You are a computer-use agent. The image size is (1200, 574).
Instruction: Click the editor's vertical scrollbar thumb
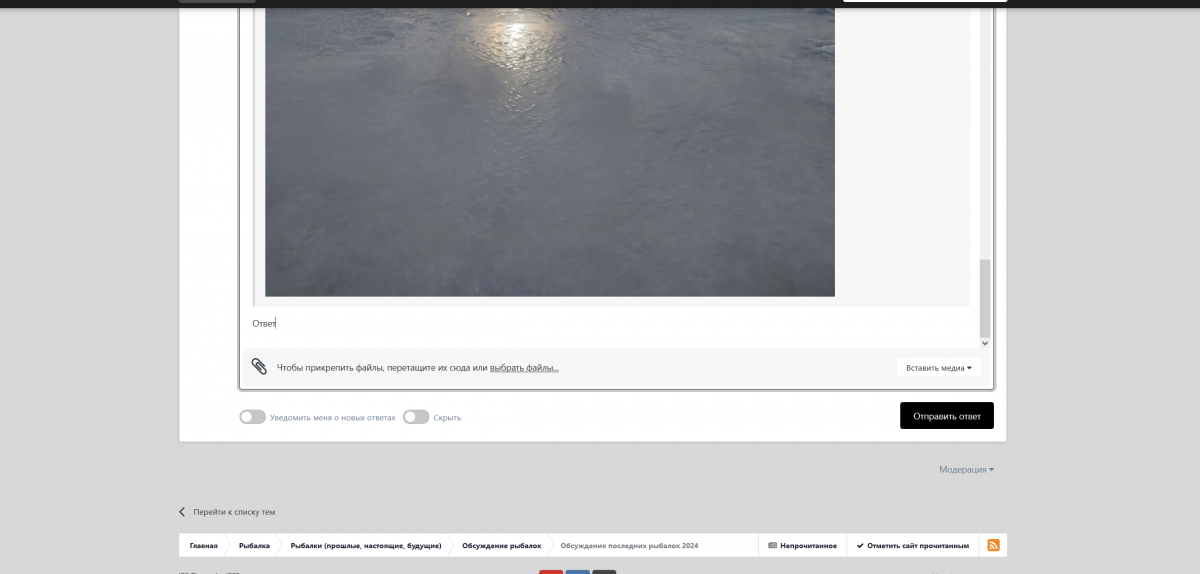985,297
